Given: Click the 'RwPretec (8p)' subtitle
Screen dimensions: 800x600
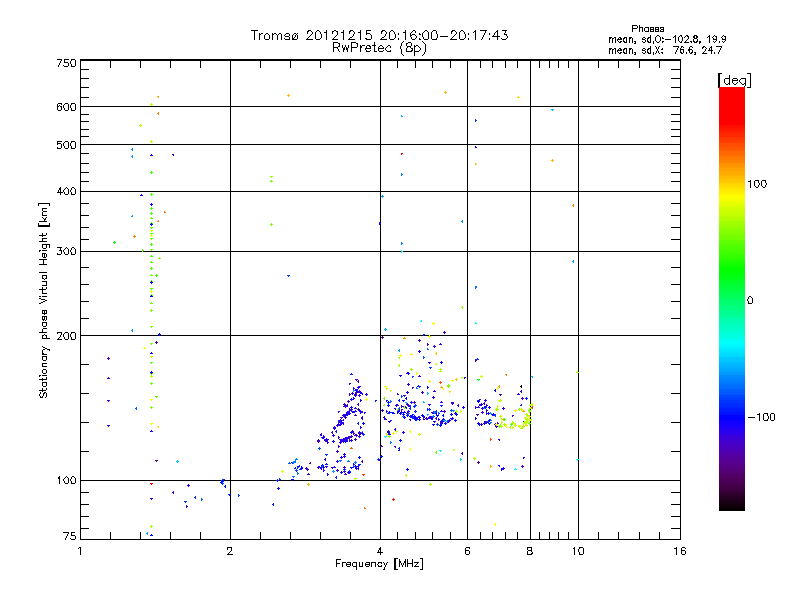Looking at the screenshot, I should (x=379, y=48).
